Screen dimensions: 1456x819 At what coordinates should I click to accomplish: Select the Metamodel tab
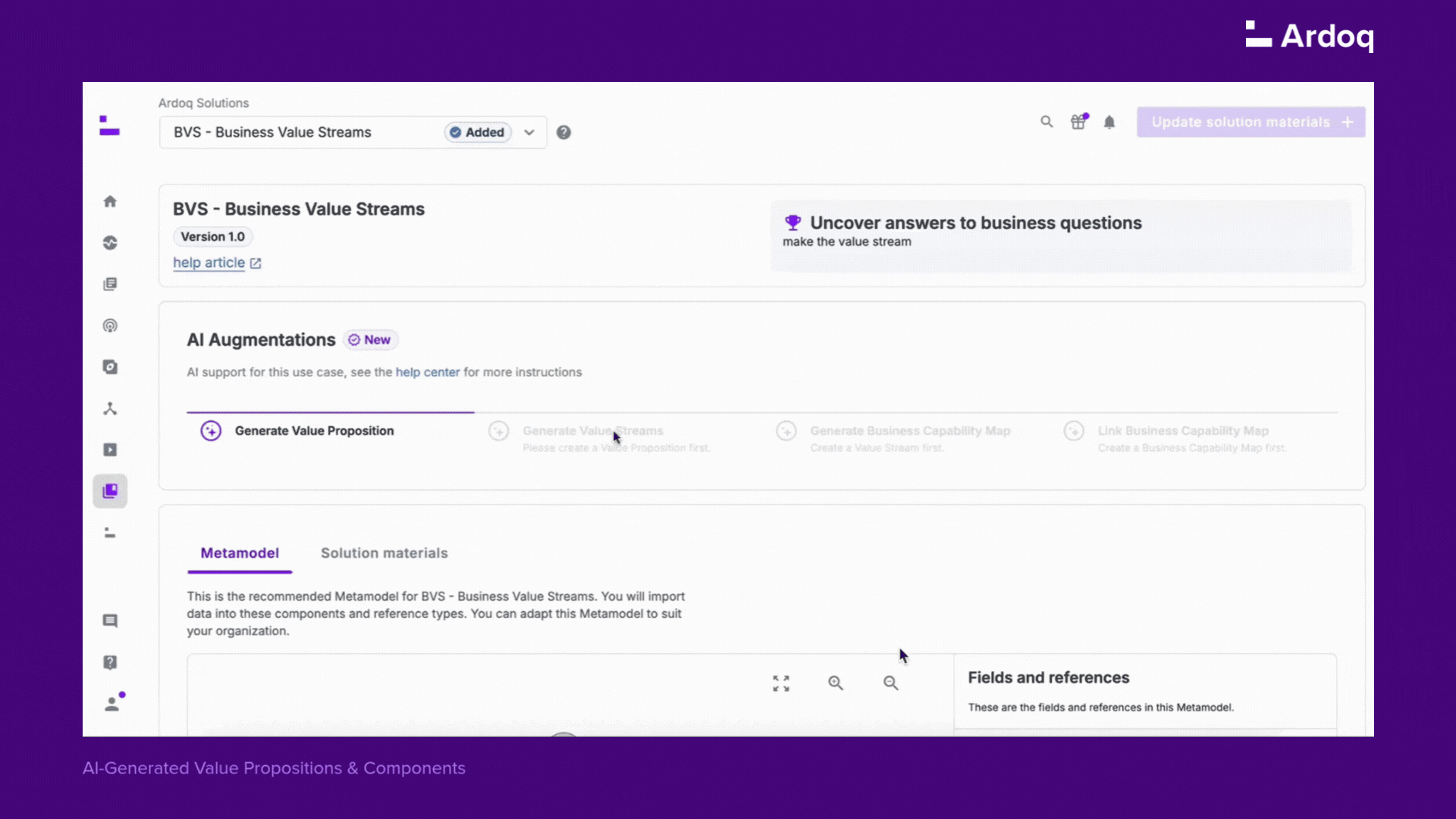pos(240,554)
